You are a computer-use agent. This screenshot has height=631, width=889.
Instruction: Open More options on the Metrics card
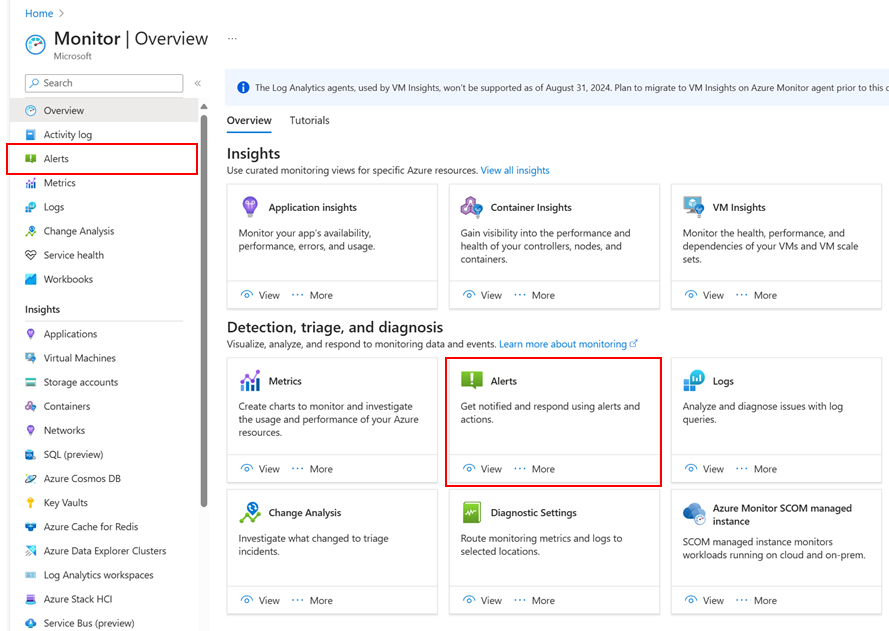coord(320,469)
